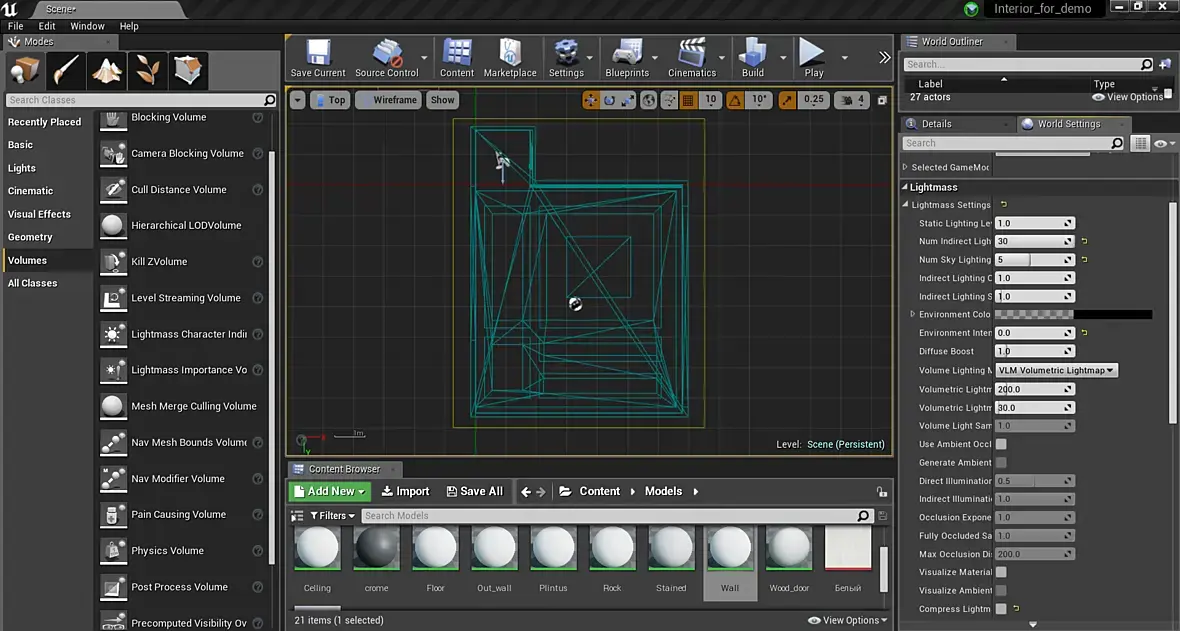Open the Window menu
This screenshot has height=631, width=1180.
(x=87, y=26)
